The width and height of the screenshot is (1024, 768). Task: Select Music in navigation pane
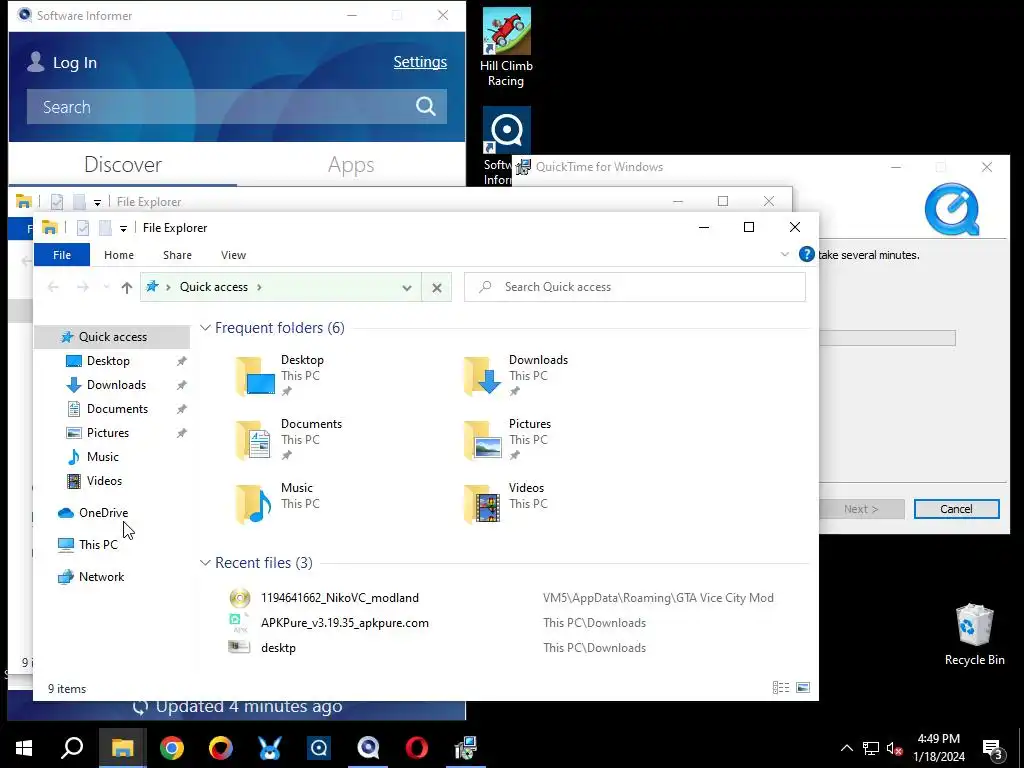coord(103,457)
